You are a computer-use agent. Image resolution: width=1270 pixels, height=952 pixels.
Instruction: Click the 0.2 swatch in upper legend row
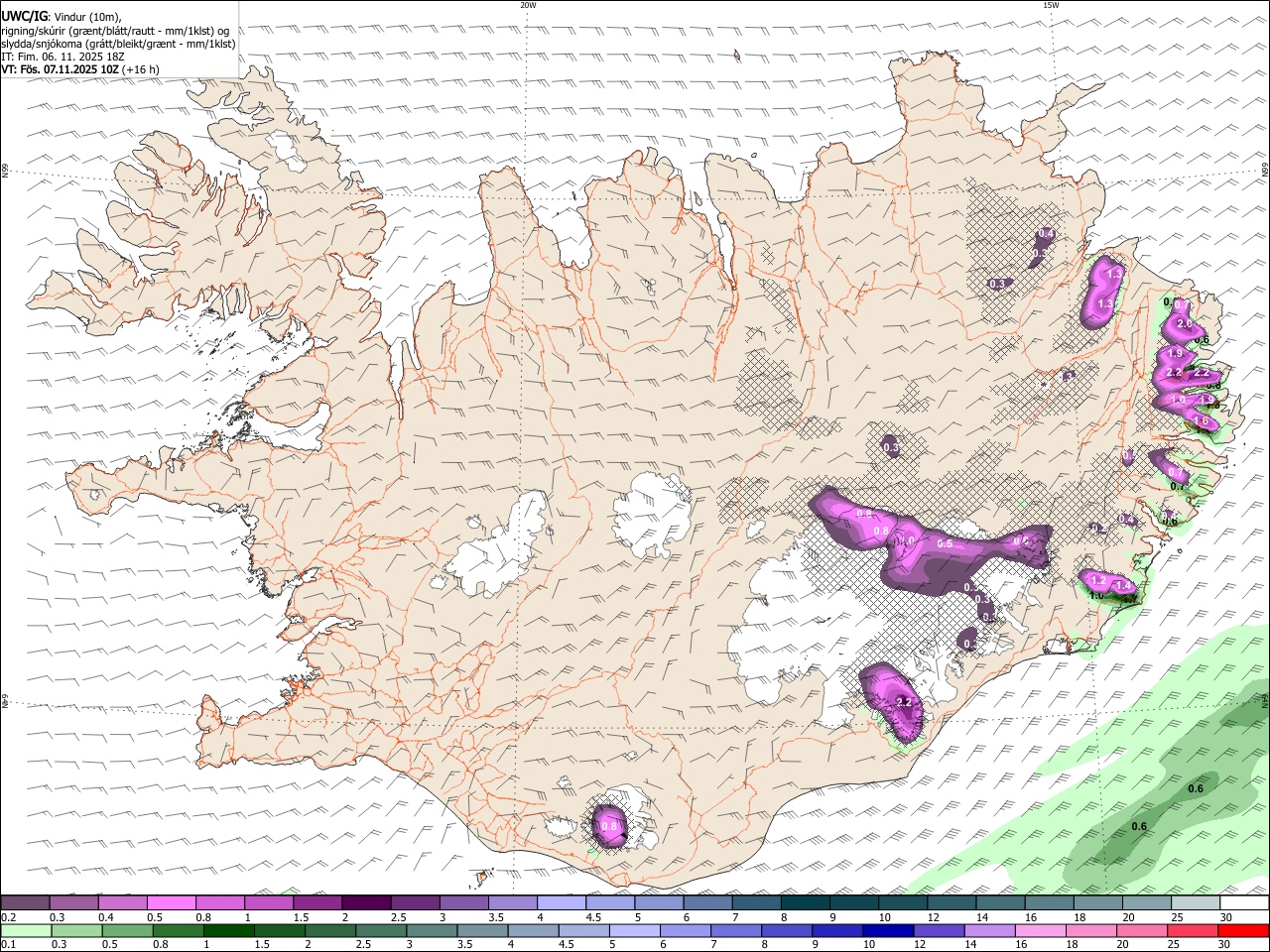[x=25, y=903]
